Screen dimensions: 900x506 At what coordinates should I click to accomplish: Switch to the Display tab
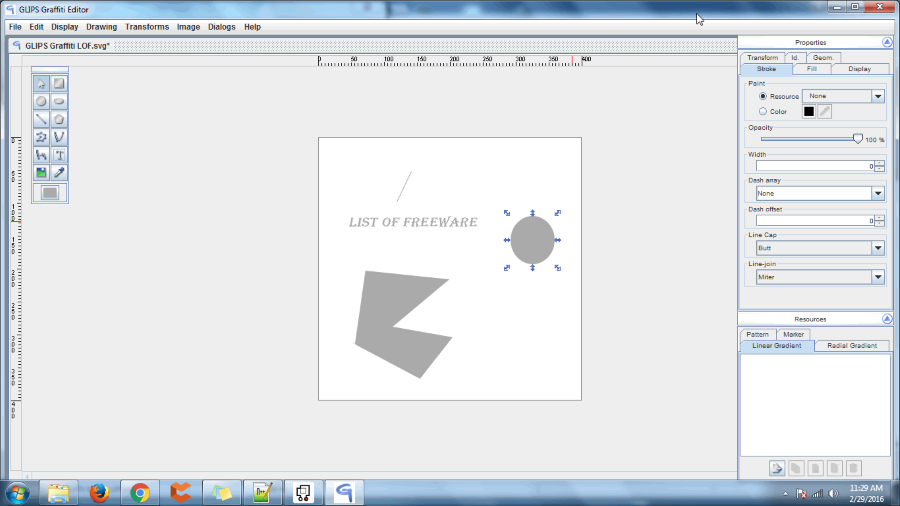(x=859, y=69)
